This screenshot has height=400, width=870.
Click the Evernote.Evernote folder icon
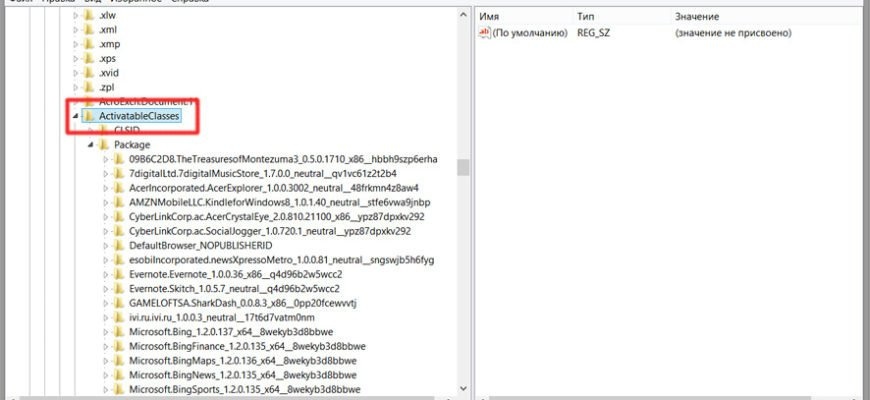(119, 275)
